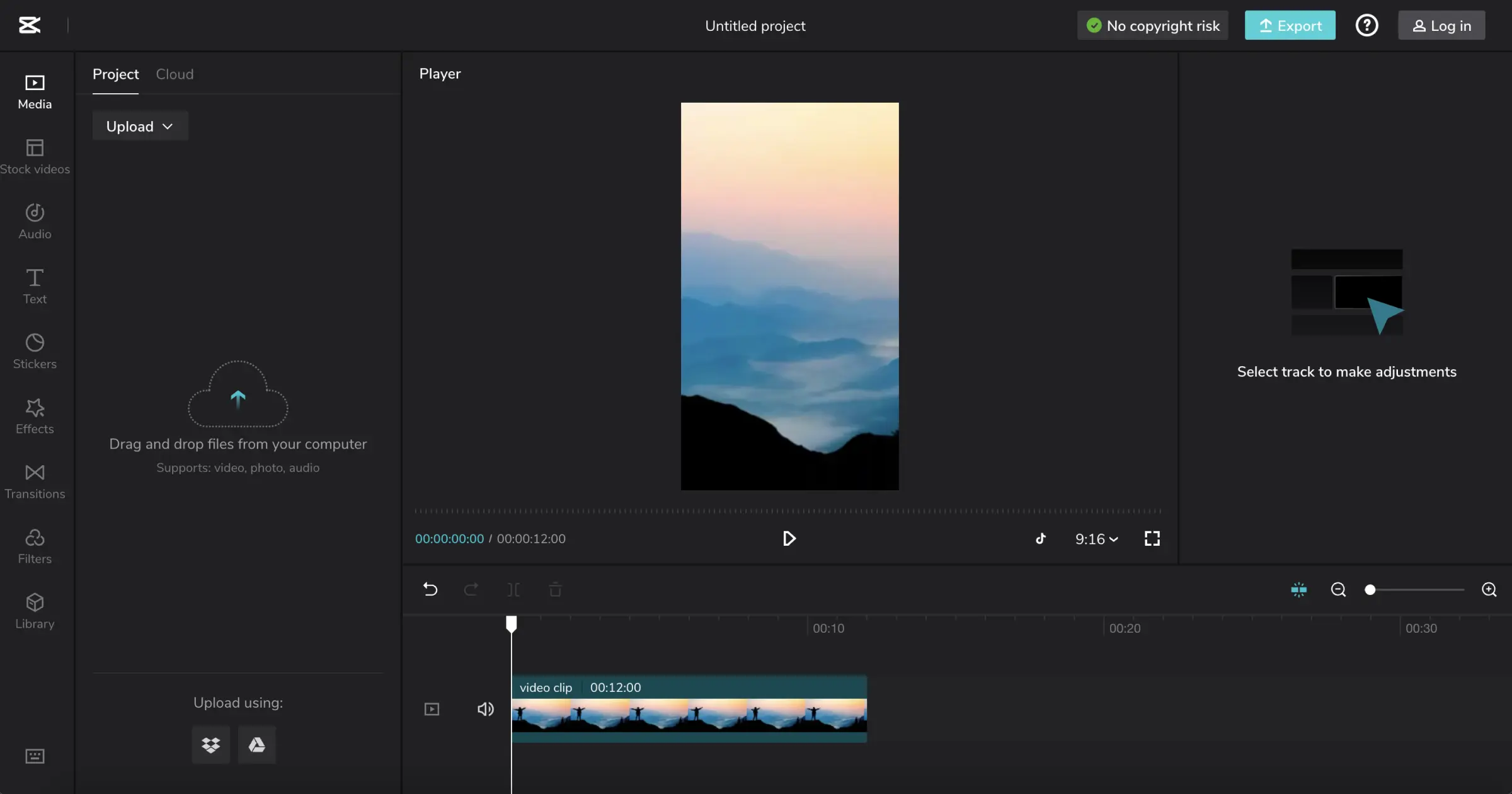Open the 9:16 aspect ratio dropdown

pyautogui.click(x=1096, y=539)
